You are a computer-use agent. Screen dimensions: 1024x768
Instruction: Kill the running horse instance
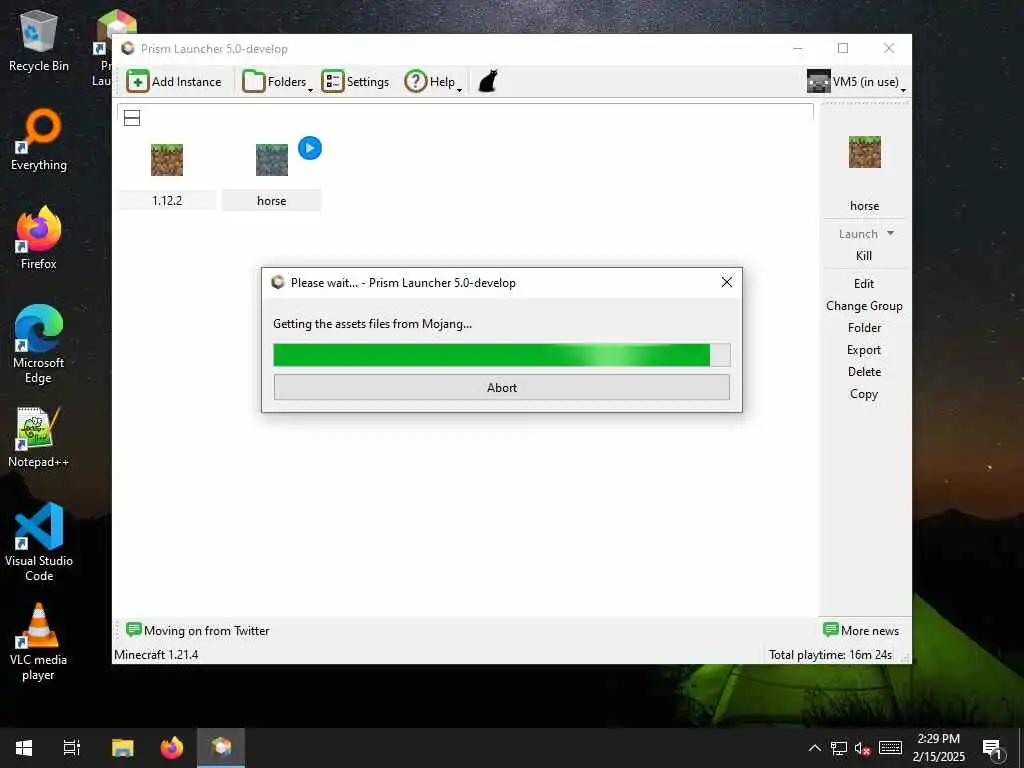pos(864,256)
